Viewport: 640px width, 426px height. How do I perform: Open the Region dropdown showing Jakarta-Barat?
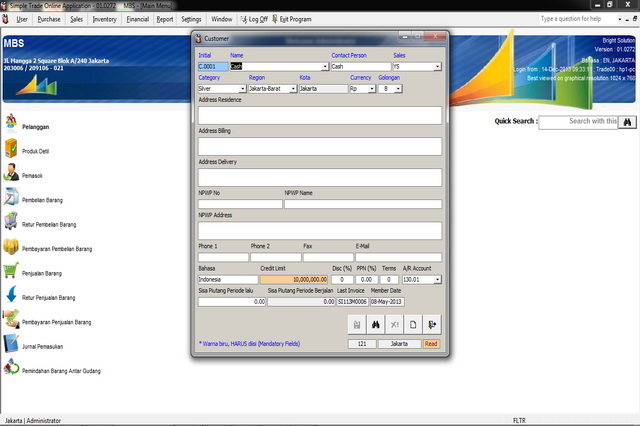[x=293, y=88]
